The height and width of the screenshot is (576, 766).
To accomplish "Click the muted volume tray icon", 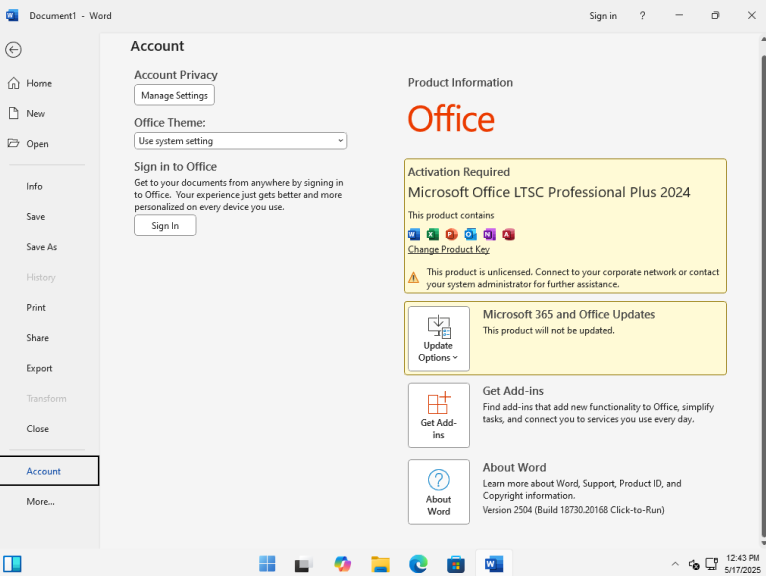I will [x=694, y=564].
